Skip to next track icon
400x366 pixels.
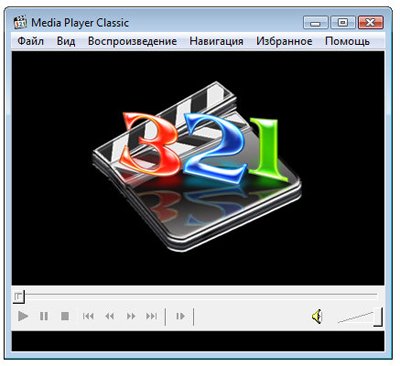click(x=152, y=316)
